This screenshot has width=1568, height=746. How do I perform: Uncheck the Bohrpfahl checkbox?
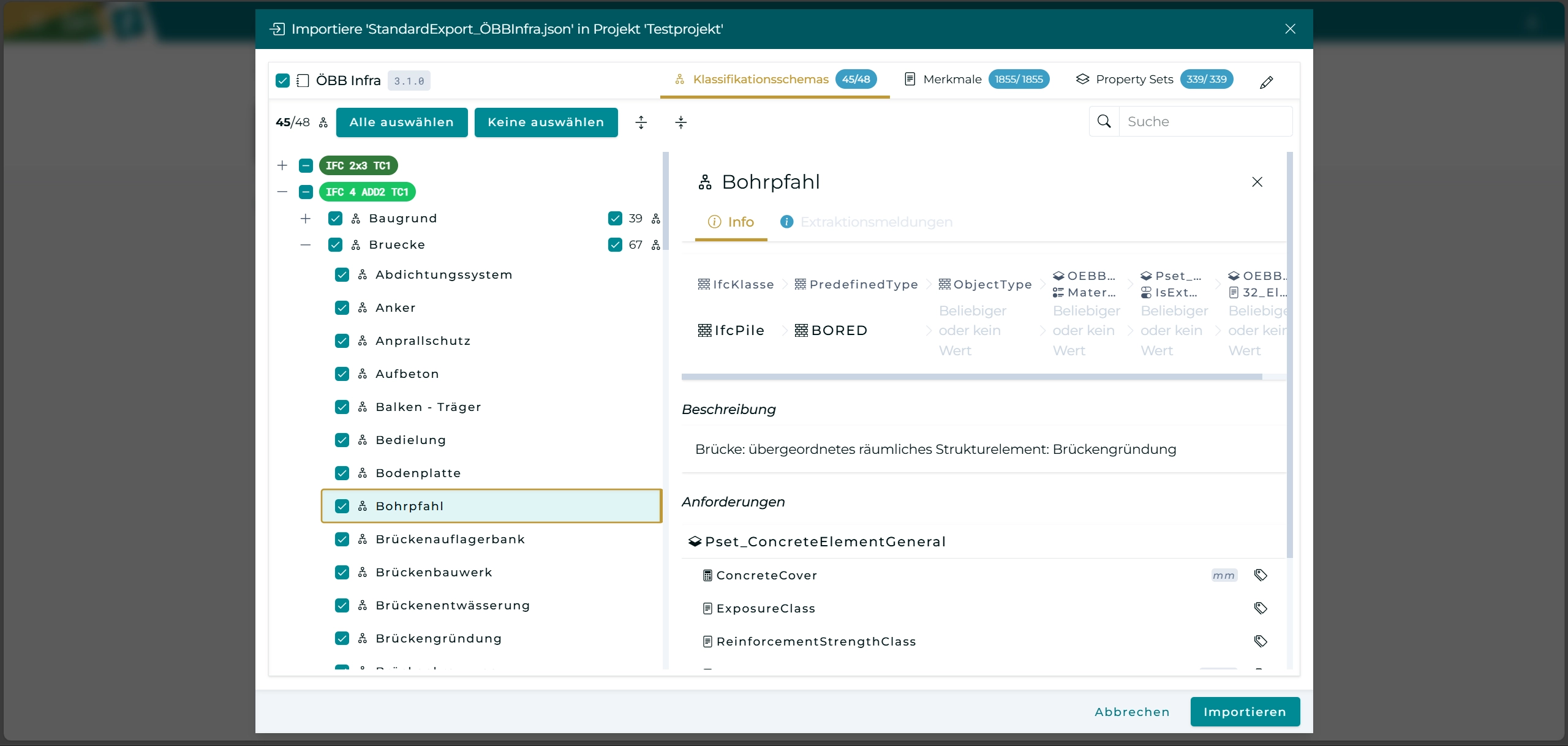pyautogui.click(x=342, y=505)
